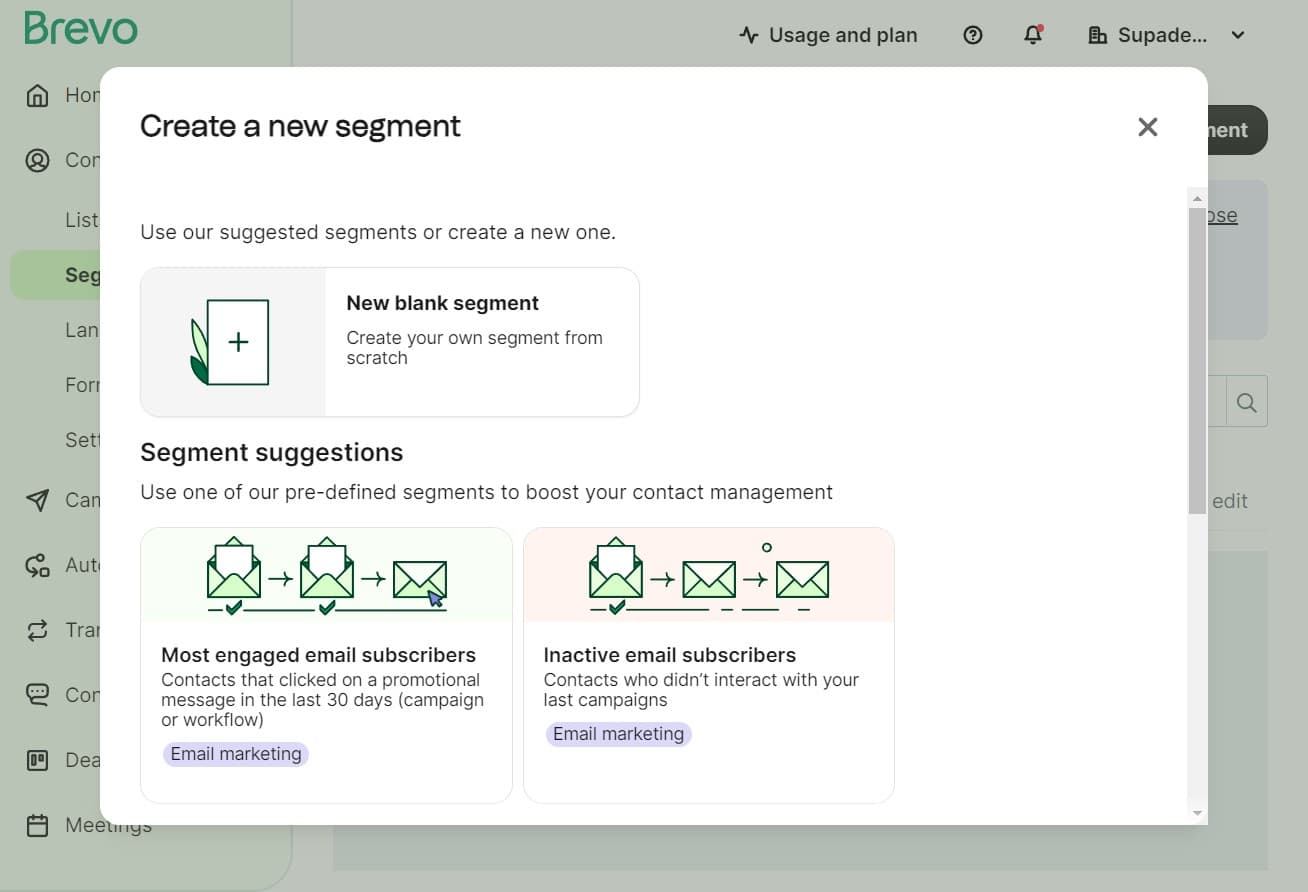Open Meetings calendar icon
The width and height of the screenshot is (1308, 892).
(x=37, y=825)
